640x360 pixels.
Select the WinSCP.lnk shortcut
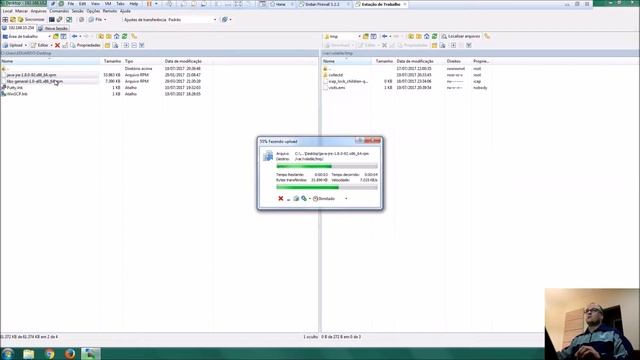(x=17, y=94)
